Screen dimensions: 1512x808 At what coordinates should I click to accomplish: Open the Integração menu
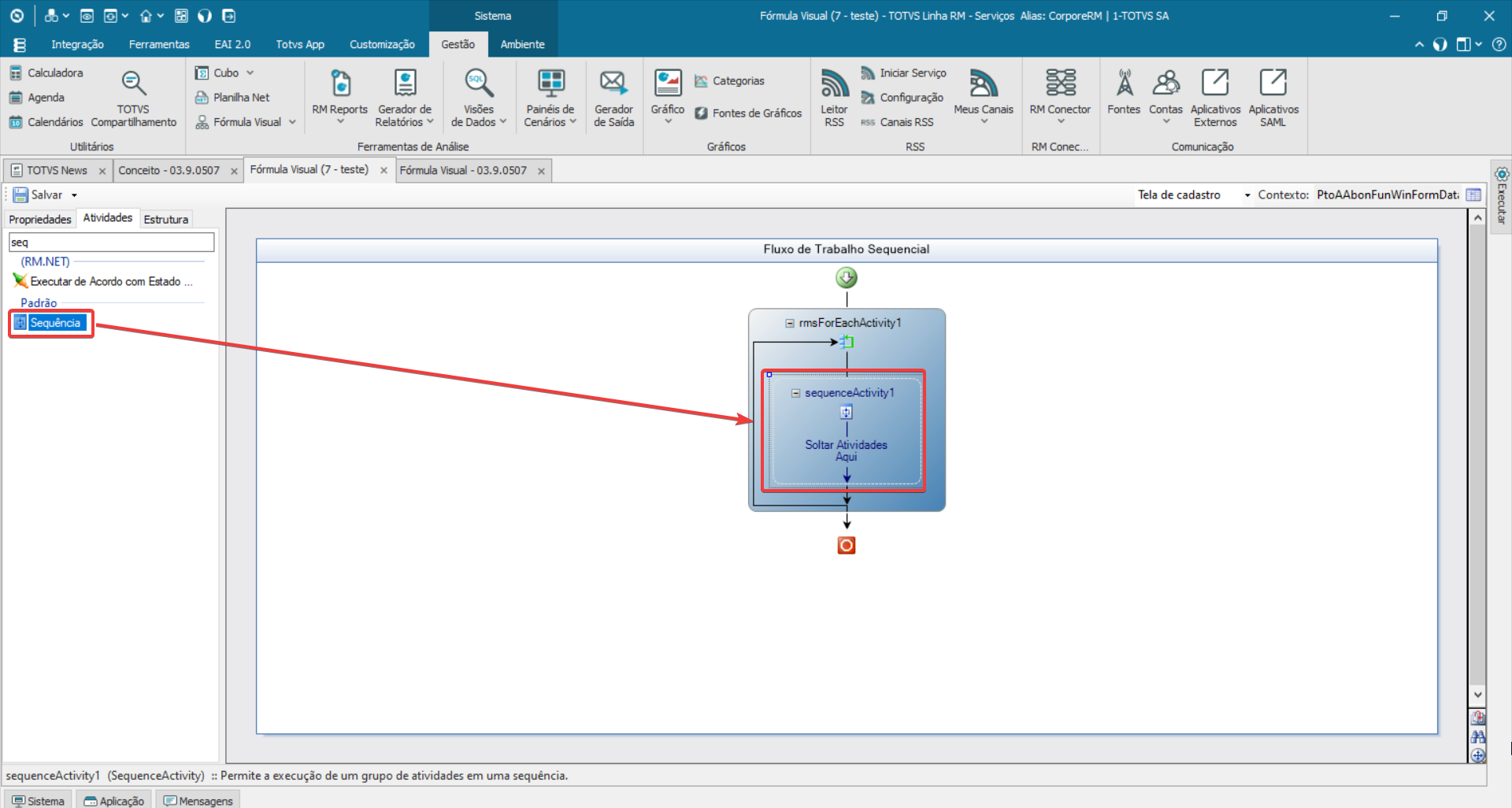77,44
